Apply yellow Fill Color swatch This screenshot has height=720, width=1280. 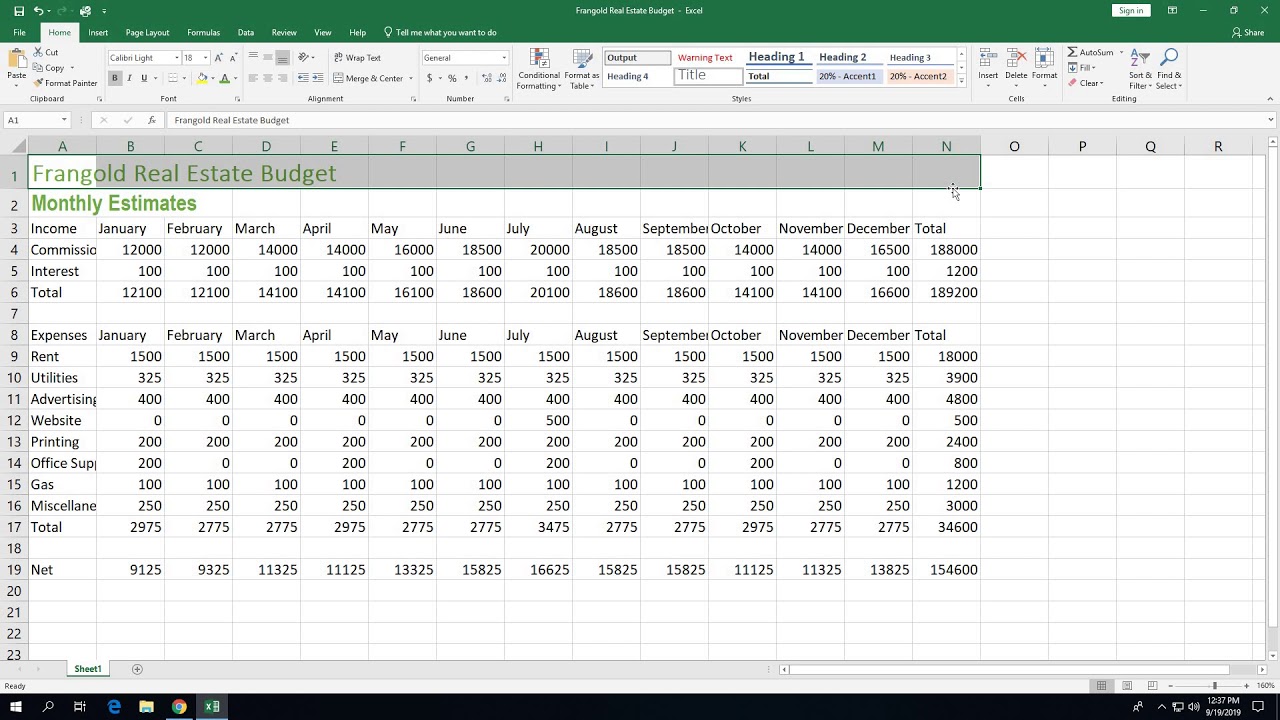pyautogui.click(x=202, y=78)
